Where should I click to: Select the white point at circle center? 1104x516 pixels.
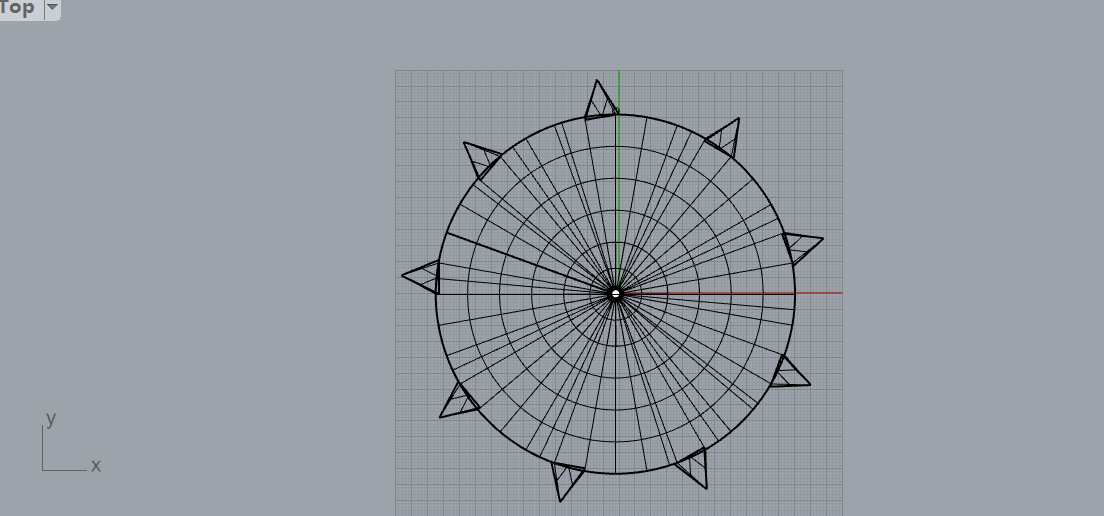tap(616, 294)
